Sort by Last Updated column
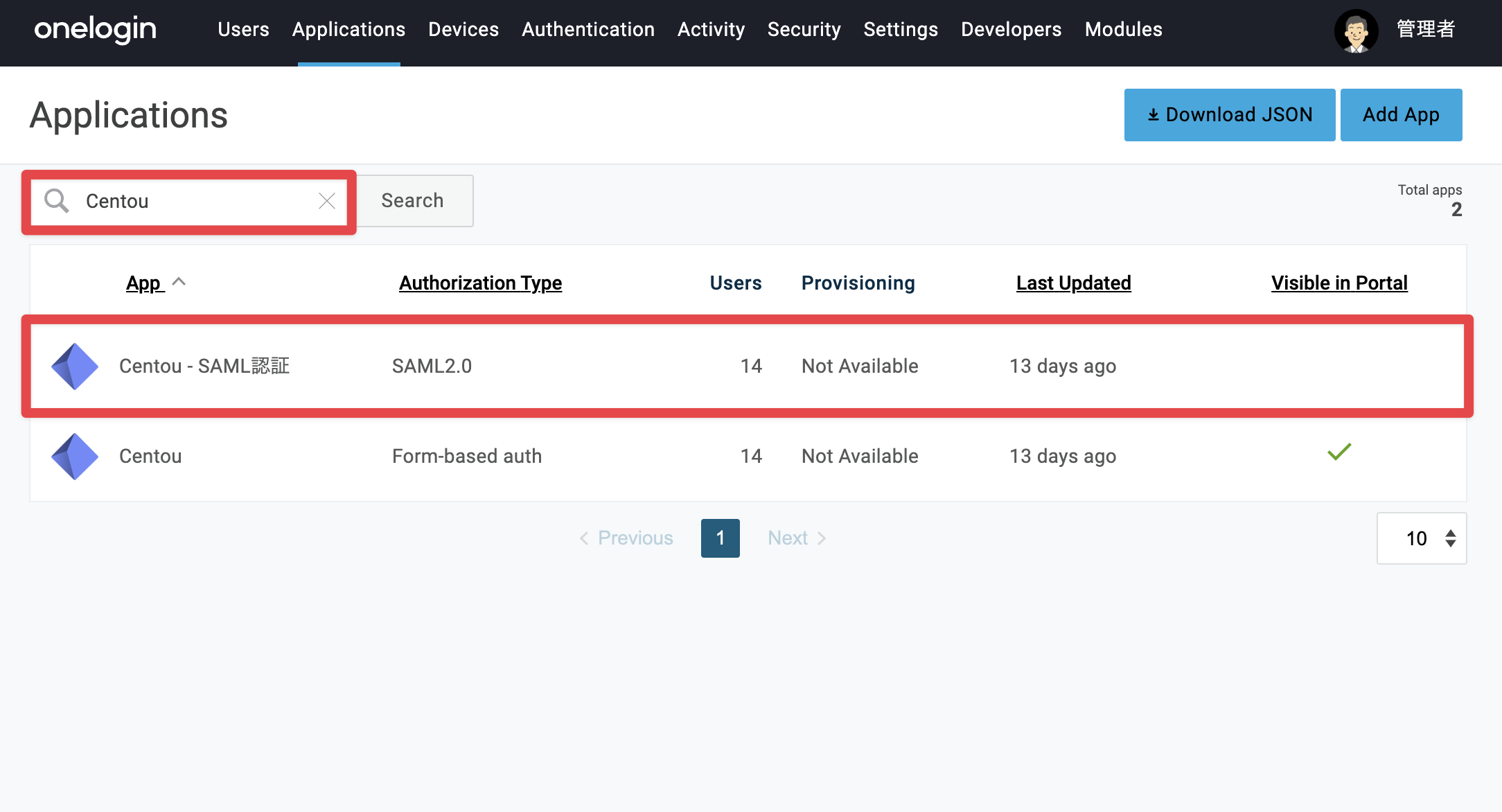Viewport: 1502px width, 812px height. coord(1073,283)
